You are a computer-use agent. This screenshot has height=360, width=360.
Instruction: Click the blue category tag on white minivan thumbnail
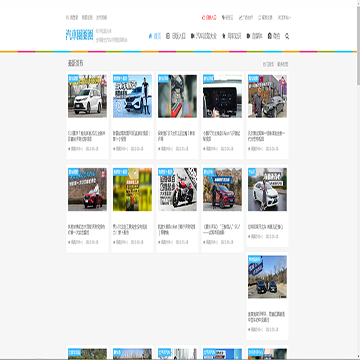[74, 77]
